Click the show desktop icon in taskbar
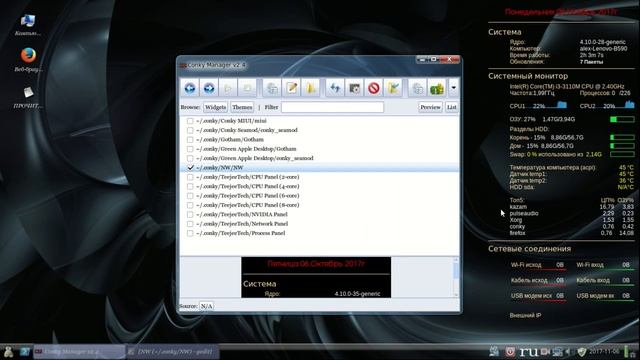Viewport: 640px width, 360px height. pyautogui.click(x=24, y=351)
